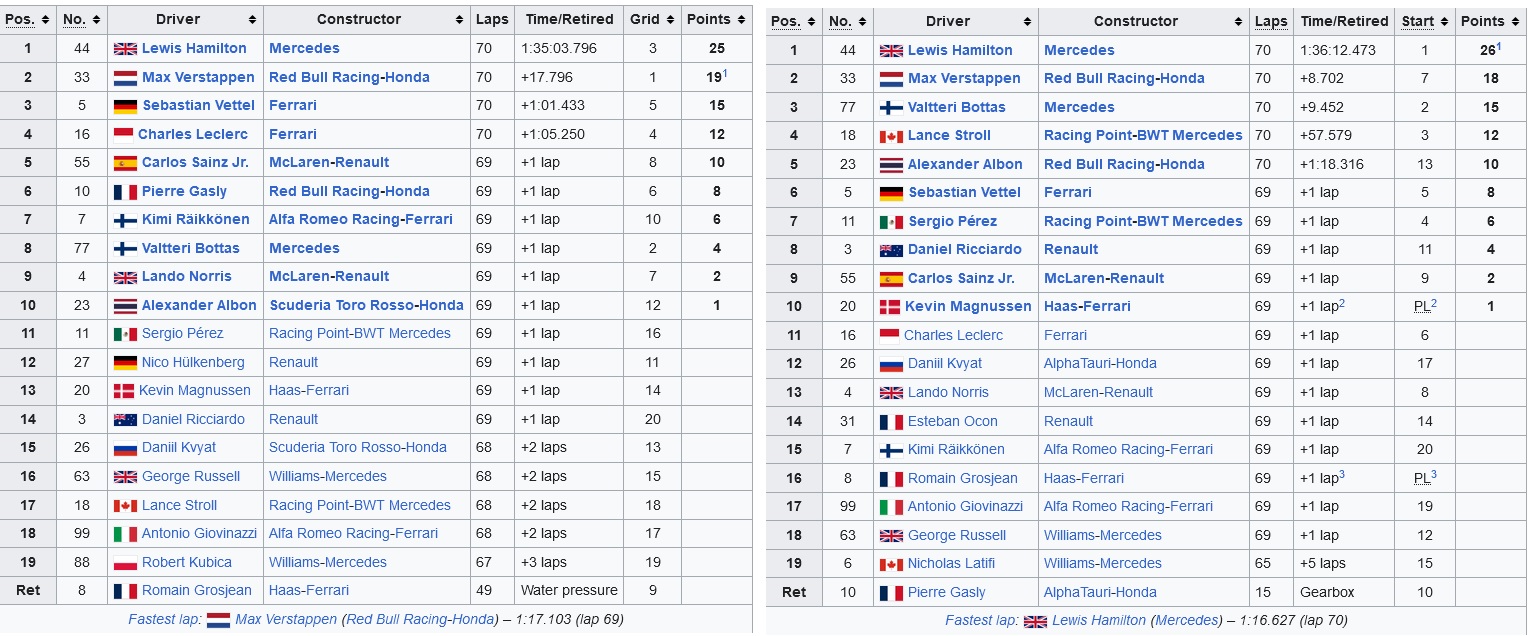Open Mercedes link in Valtteri Bottas row, left table

click(x=304, y=248)
